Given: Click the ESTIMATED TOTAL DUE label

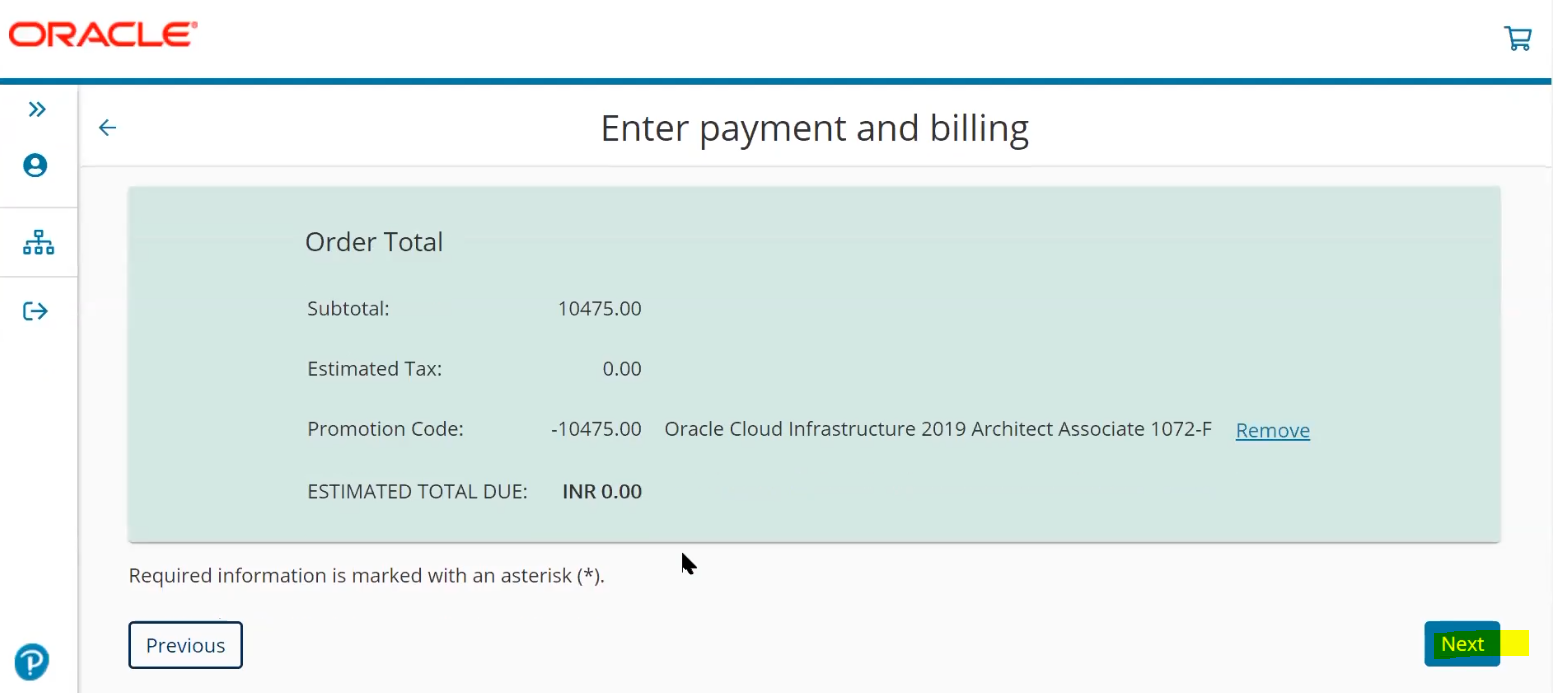Looking at the screenshot, I should (417, 491).
